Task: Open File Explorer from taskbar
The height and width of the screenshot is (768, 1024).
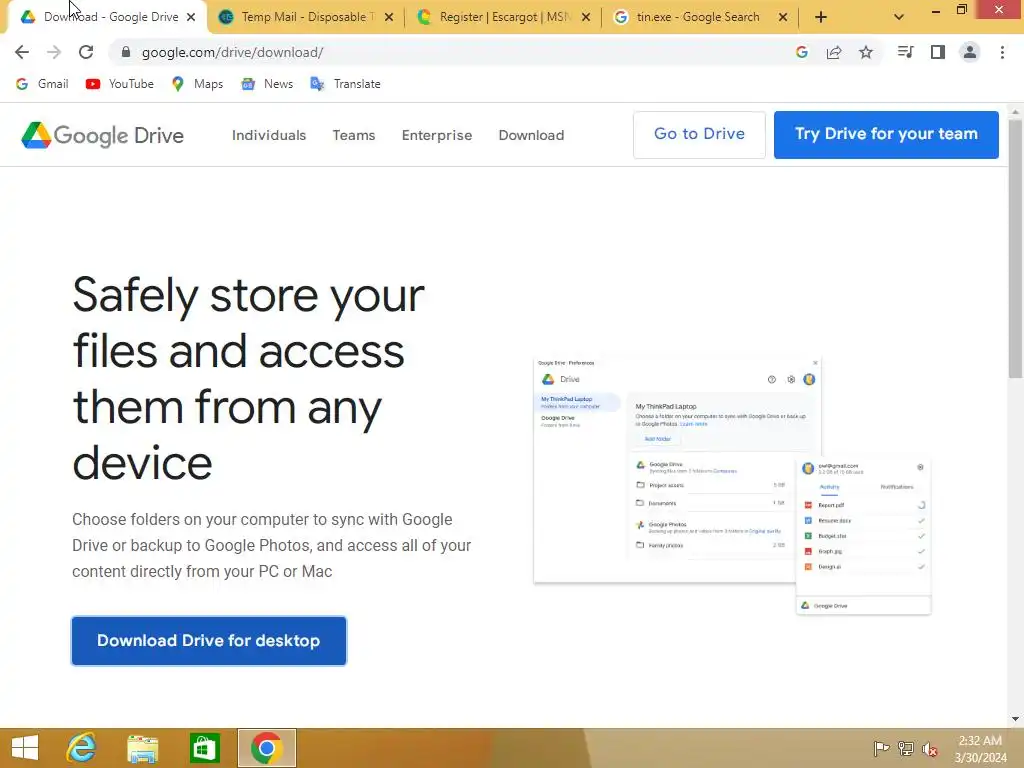Action: [142, 748]
